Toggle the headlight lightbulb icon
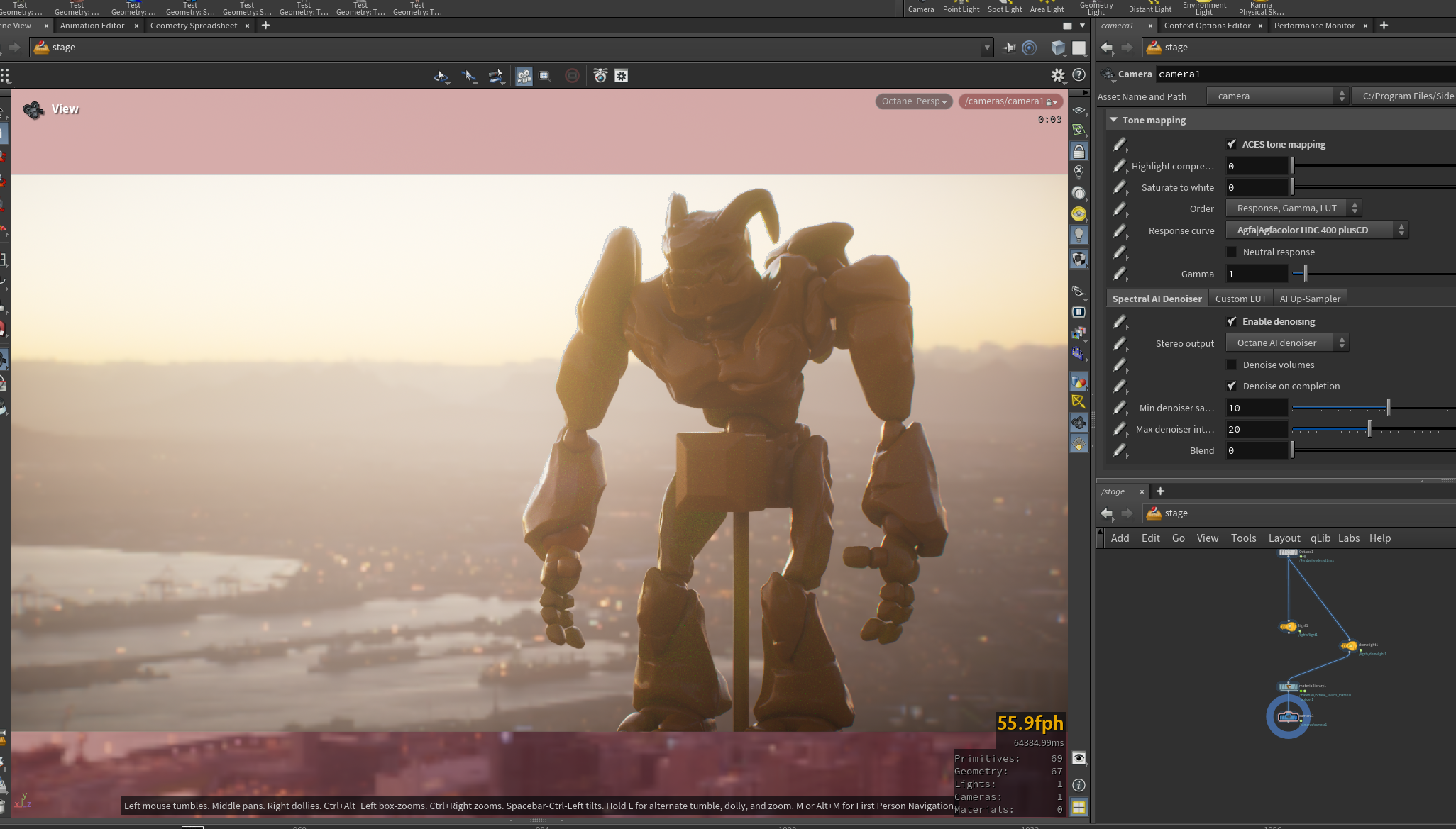This screenshot has height=829, width=1456. pyautogui.click(x=1079, y=235)
